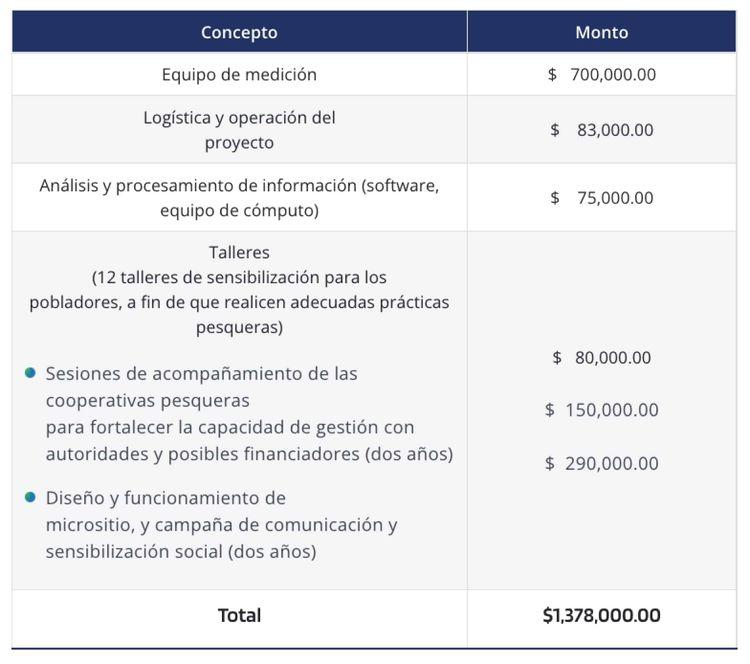Select the Equipo de medición cell

[x=239, y=74]
